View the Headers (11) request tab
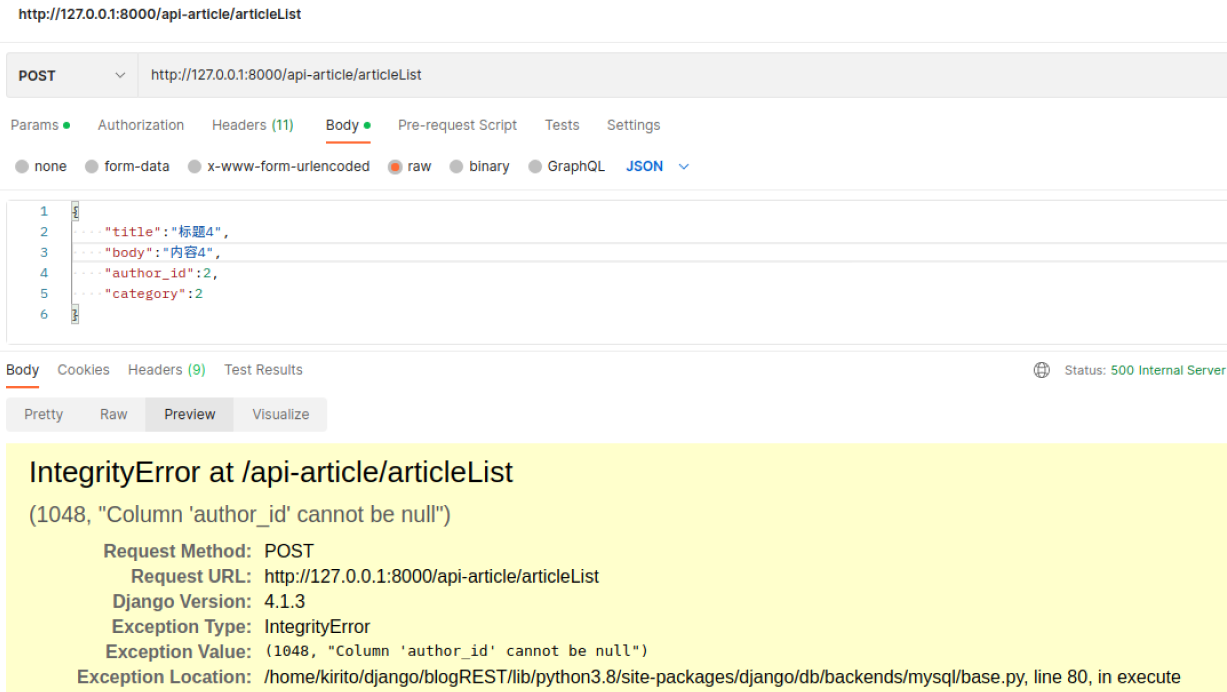Image resolution: width=1227 pixels, height=692 pixels. 252,125
